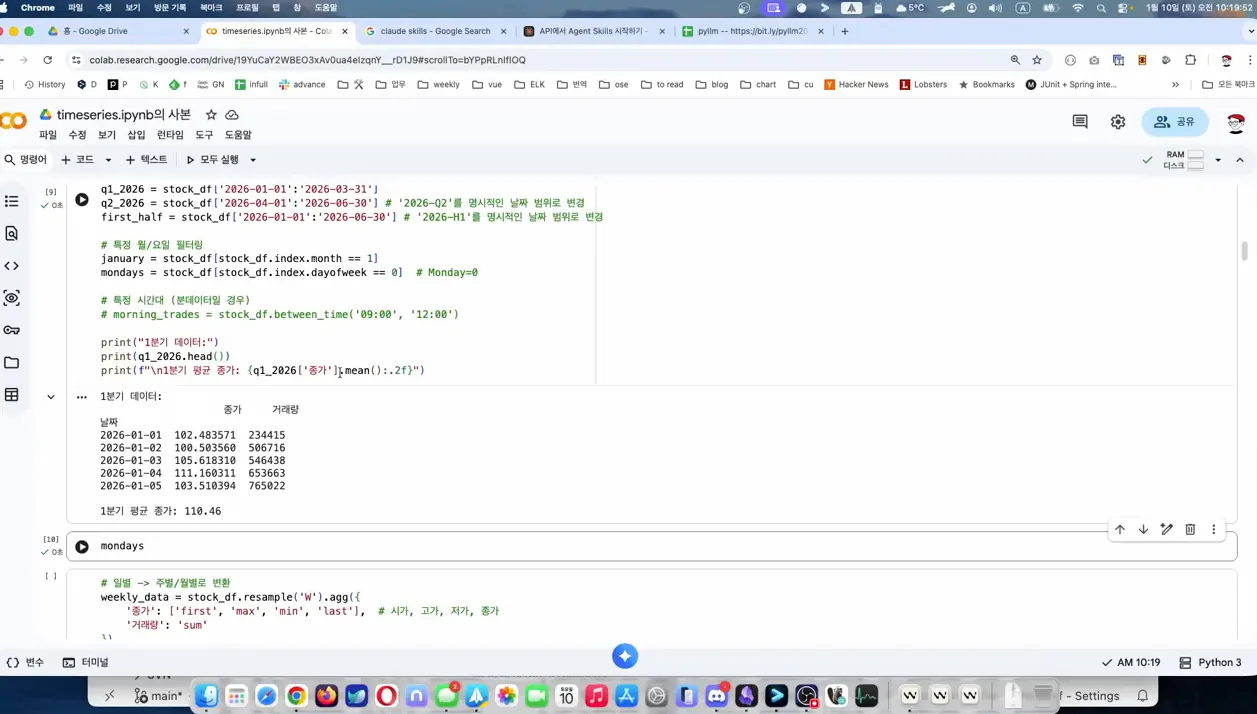Image resolution: width=1257 pixels, height=714 pixels.
Task: Open the 명령어 command palette
Action: (x=26, y=160)
